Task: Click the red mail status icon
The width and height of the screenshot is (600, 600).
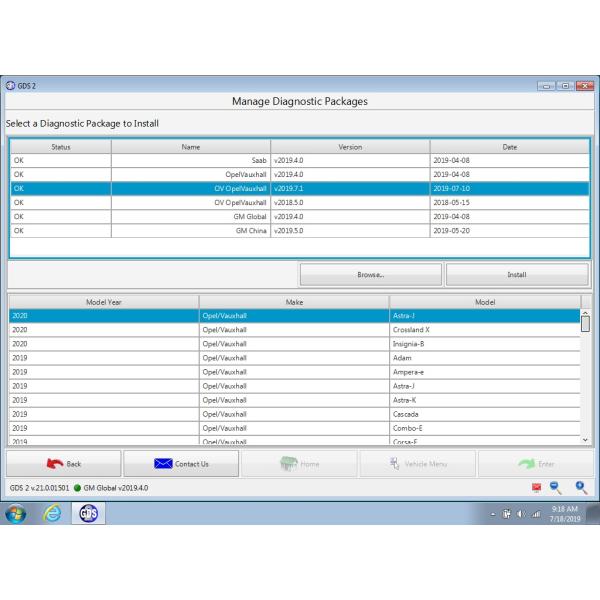Action: (x=536, y=488)
